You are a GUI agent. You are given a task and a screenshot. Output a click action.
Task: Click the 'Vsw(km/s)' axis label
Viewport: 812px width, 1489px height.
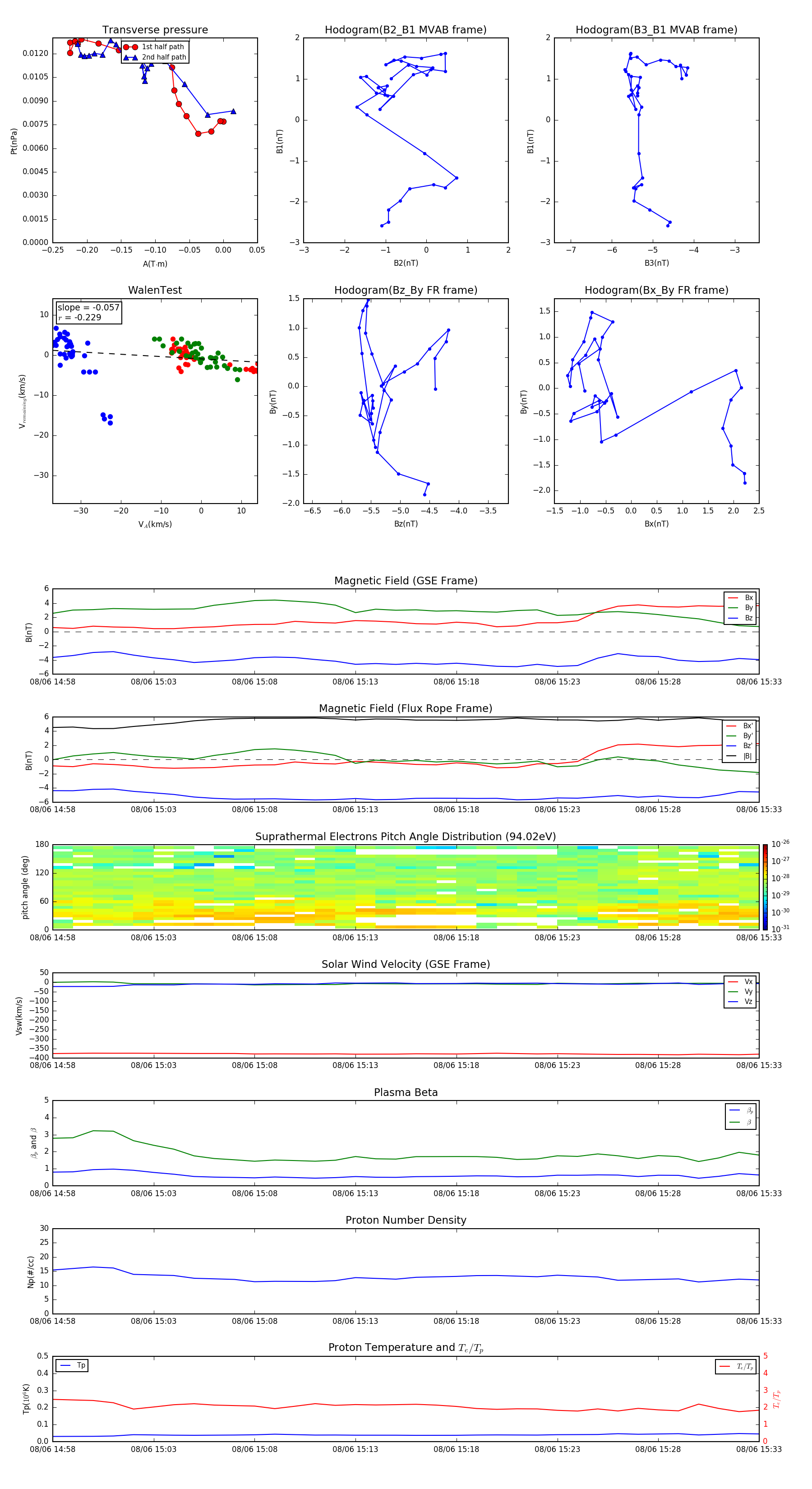pyautogui.click(x=19, y=1016)
